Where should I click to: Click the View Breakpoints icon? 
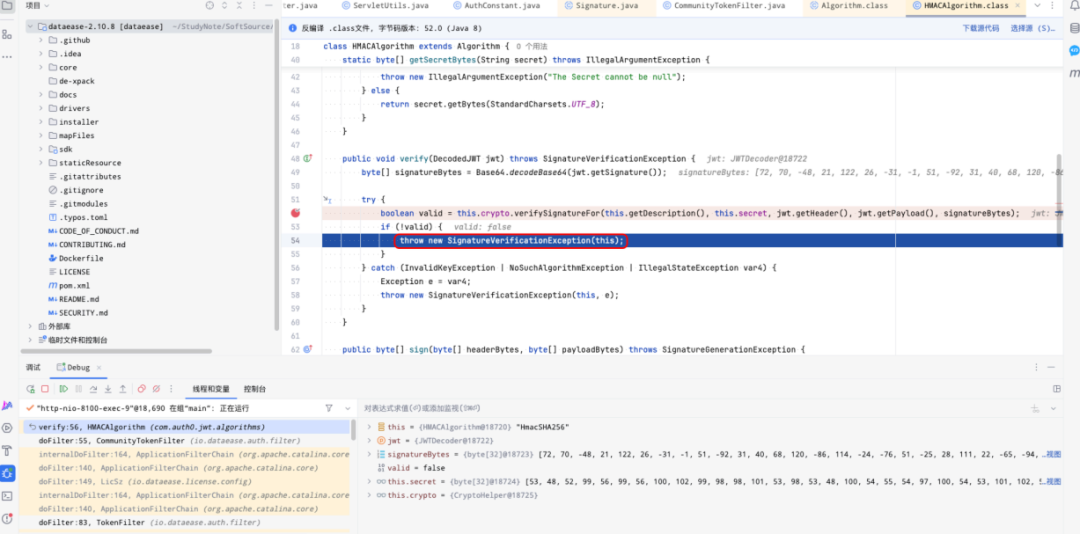[x=142, y=389]
